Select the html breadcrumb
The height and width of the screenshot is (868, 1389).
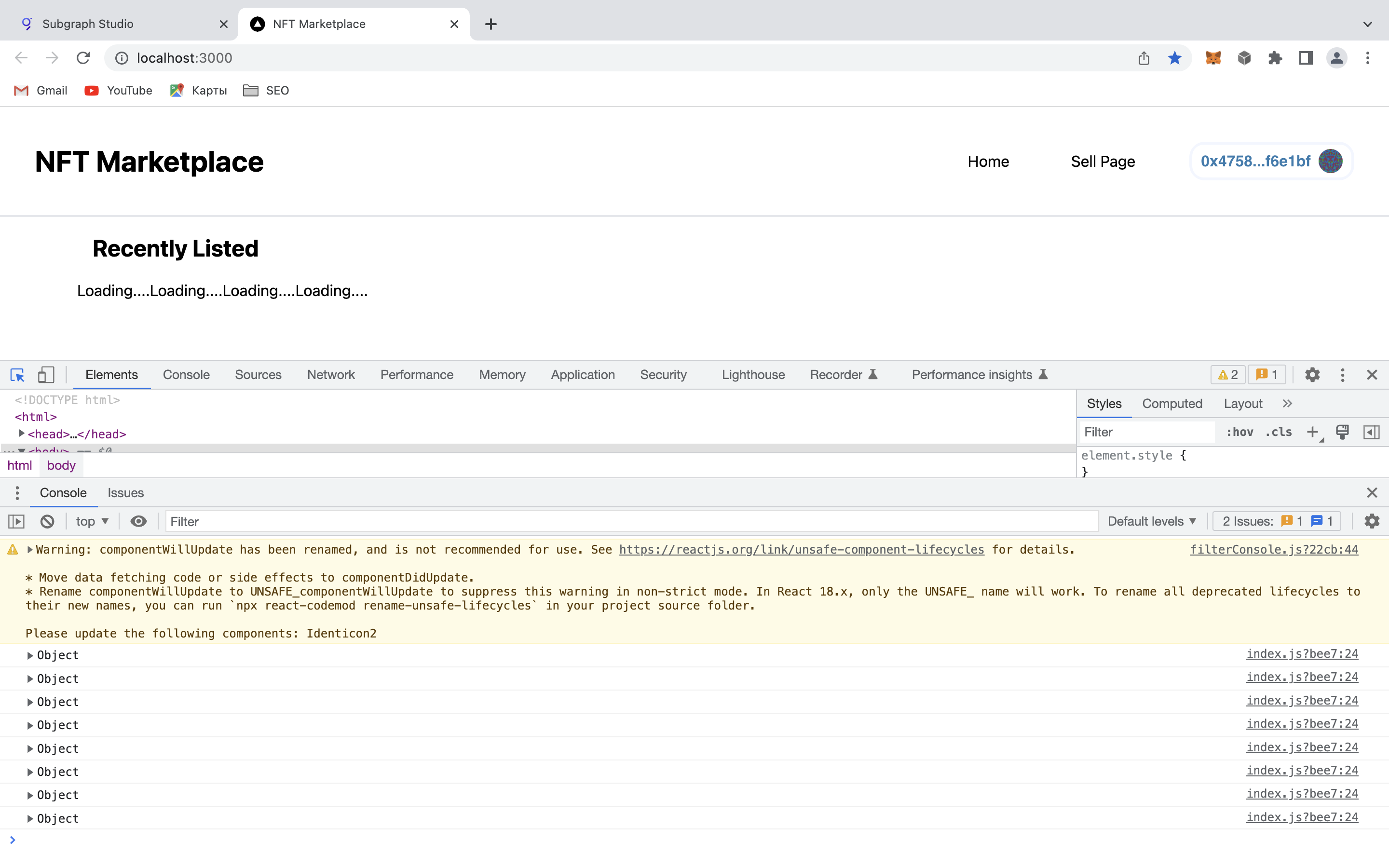19,465
